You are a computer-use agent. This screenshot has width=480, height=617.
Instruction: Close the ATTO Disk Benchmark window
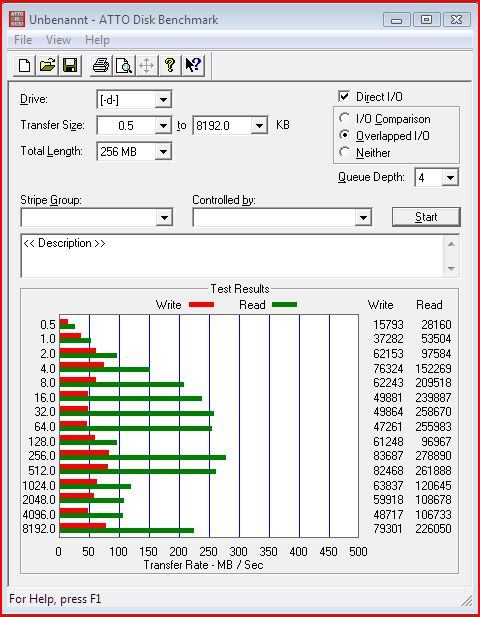(456, 20)
